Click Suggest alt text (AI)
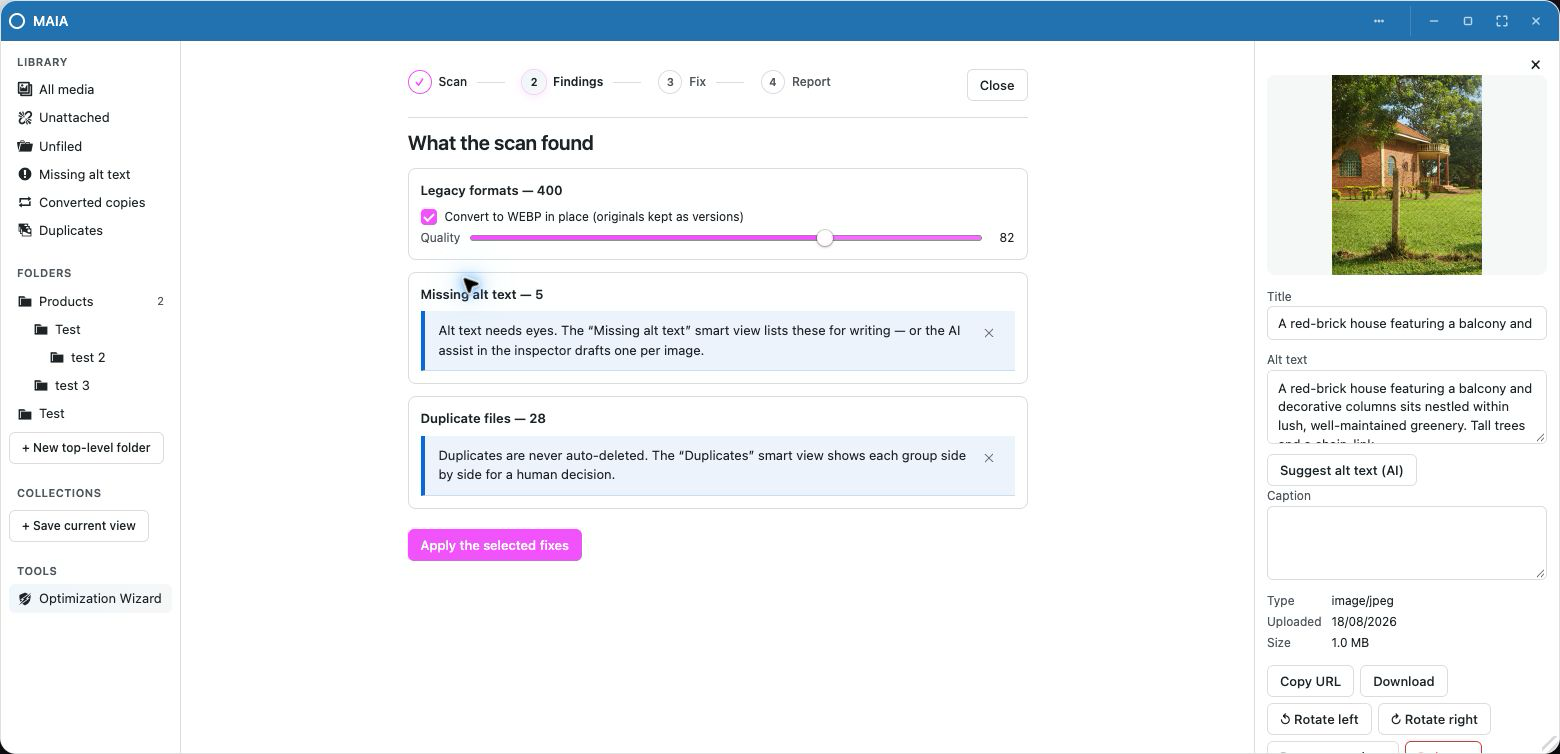The width and height of the screenshot is (1560, 754). 1342,470
